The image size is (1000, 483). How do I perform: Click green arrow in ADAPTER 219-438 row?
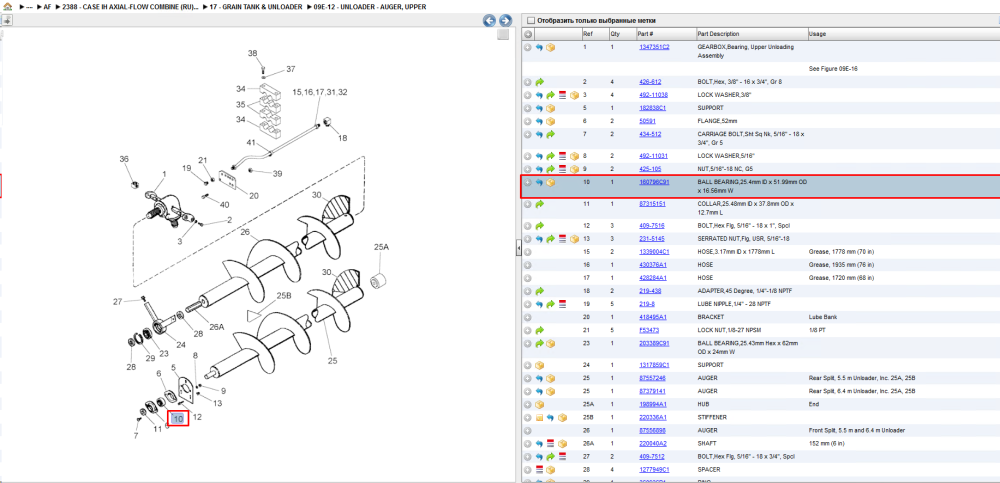click(540, 290)
